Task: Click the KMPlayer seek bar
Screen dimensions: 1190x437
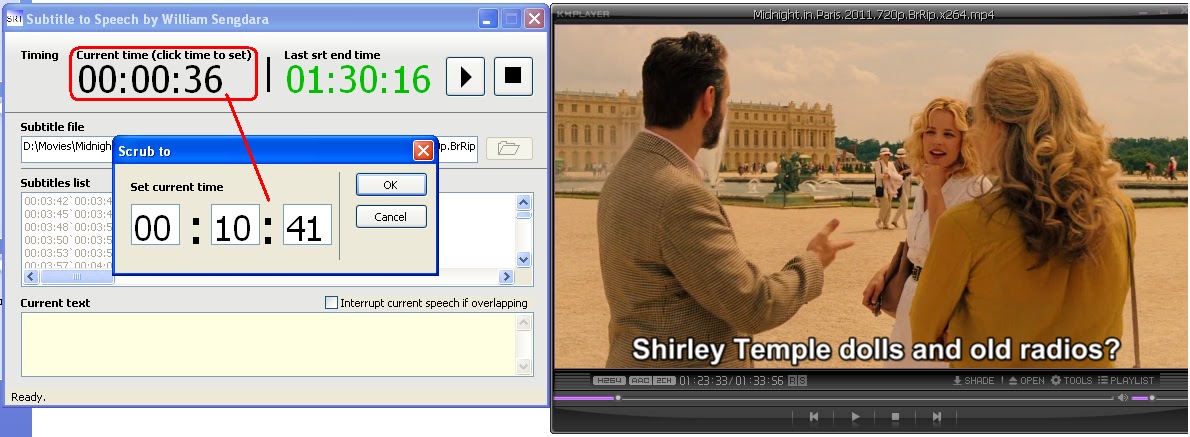Action: tap(834, 398)
